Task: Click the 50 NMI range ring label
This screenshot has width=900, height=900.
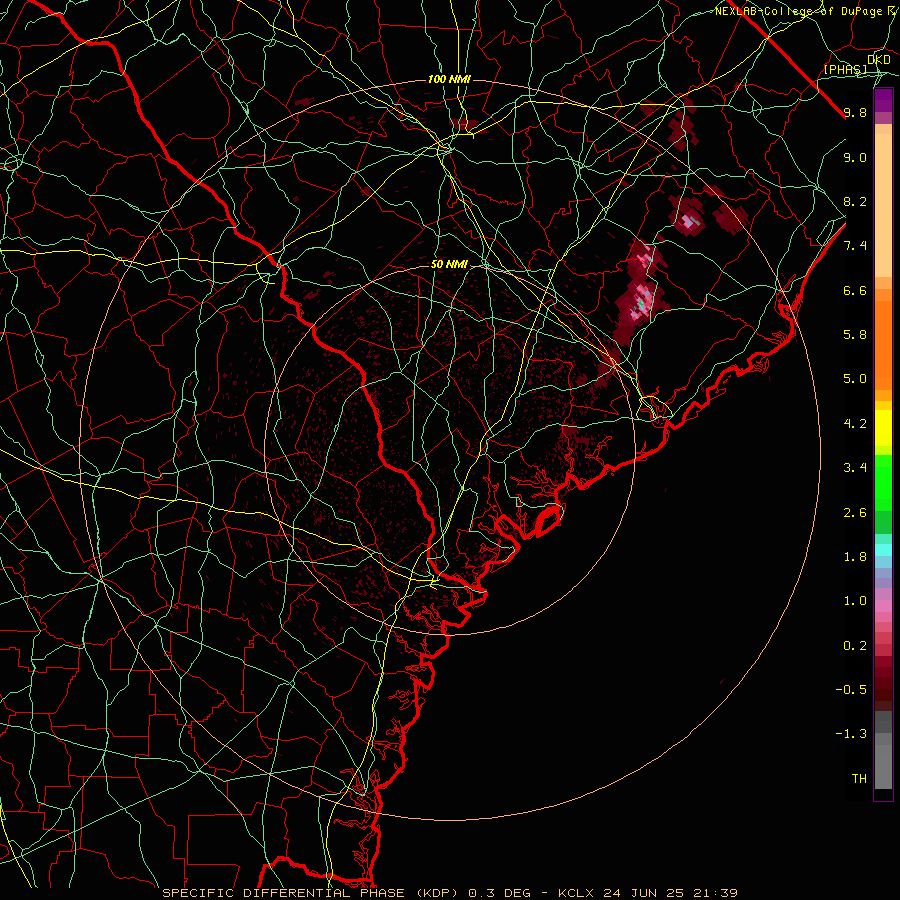Action: click(449, 264)
